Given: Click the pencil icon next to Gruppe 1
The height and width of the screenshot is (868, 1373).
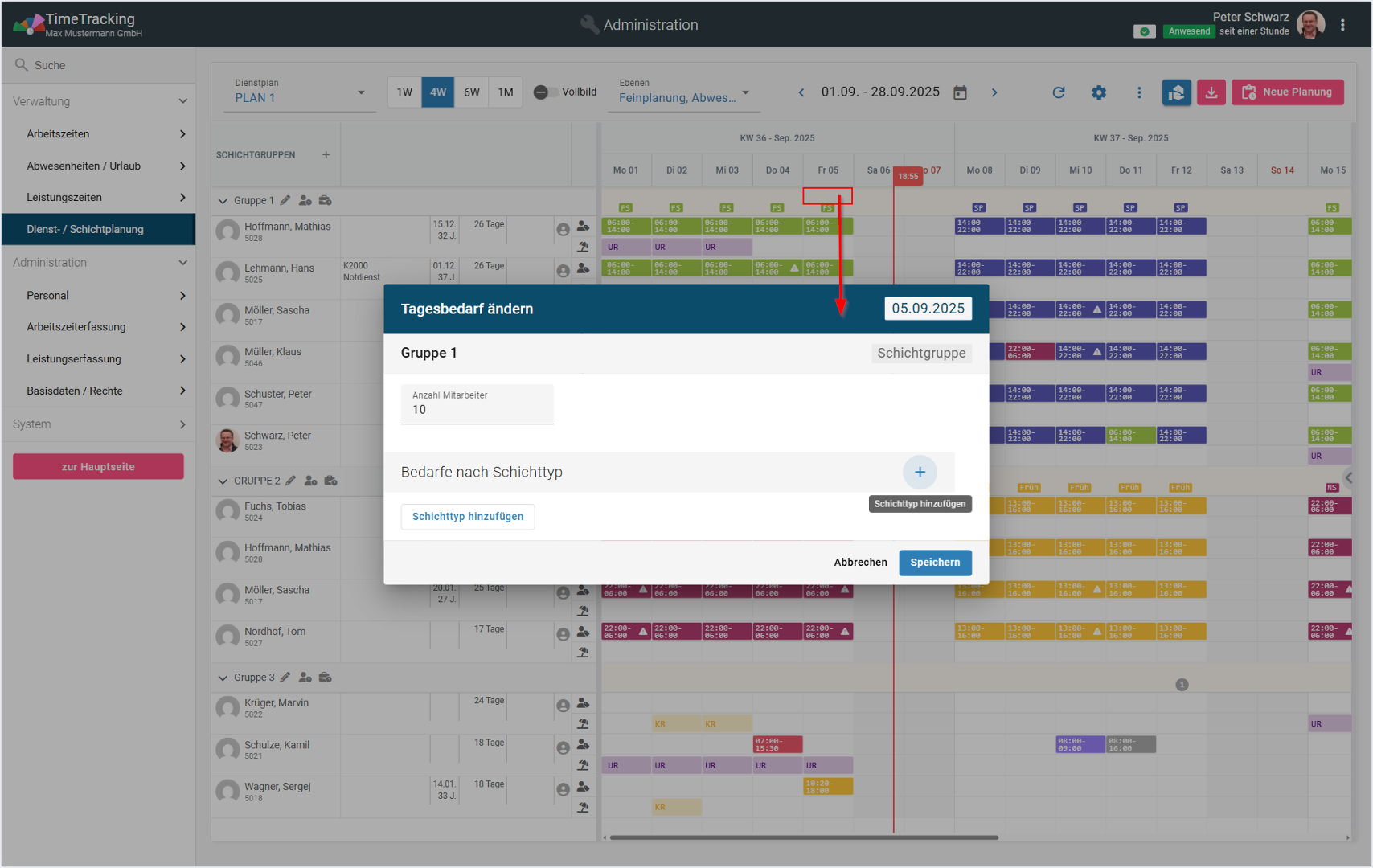Looking at the screenshot, I should (285, 200).
